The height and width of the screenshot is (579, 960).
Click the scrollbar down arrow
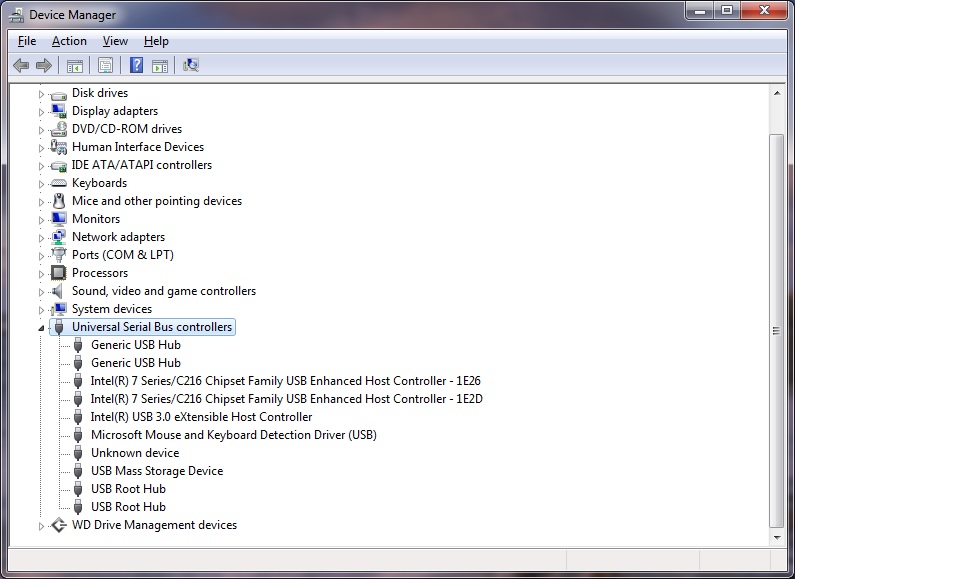tap(776, 537)
